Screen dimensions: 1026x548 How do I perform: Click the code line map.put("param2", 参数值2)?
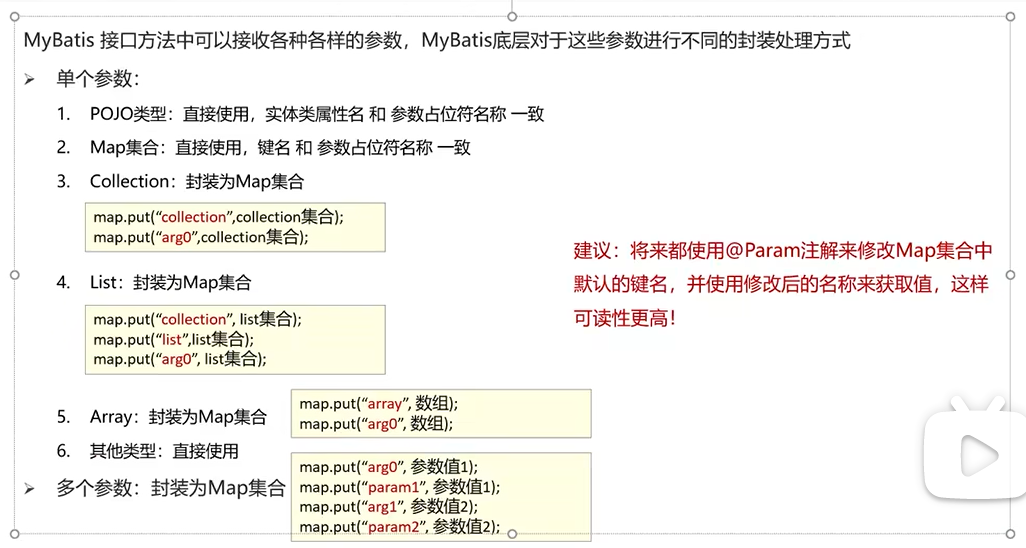pos(400,526)
